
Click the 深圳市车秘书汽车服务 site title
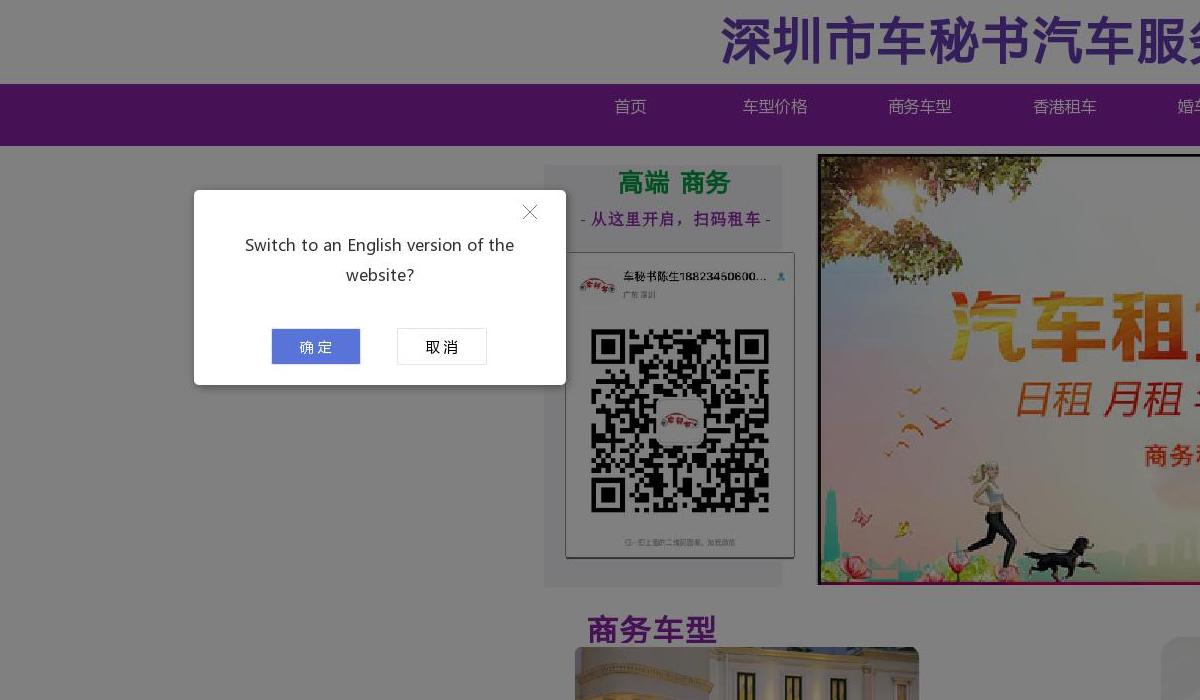click(x=960, y=42)
